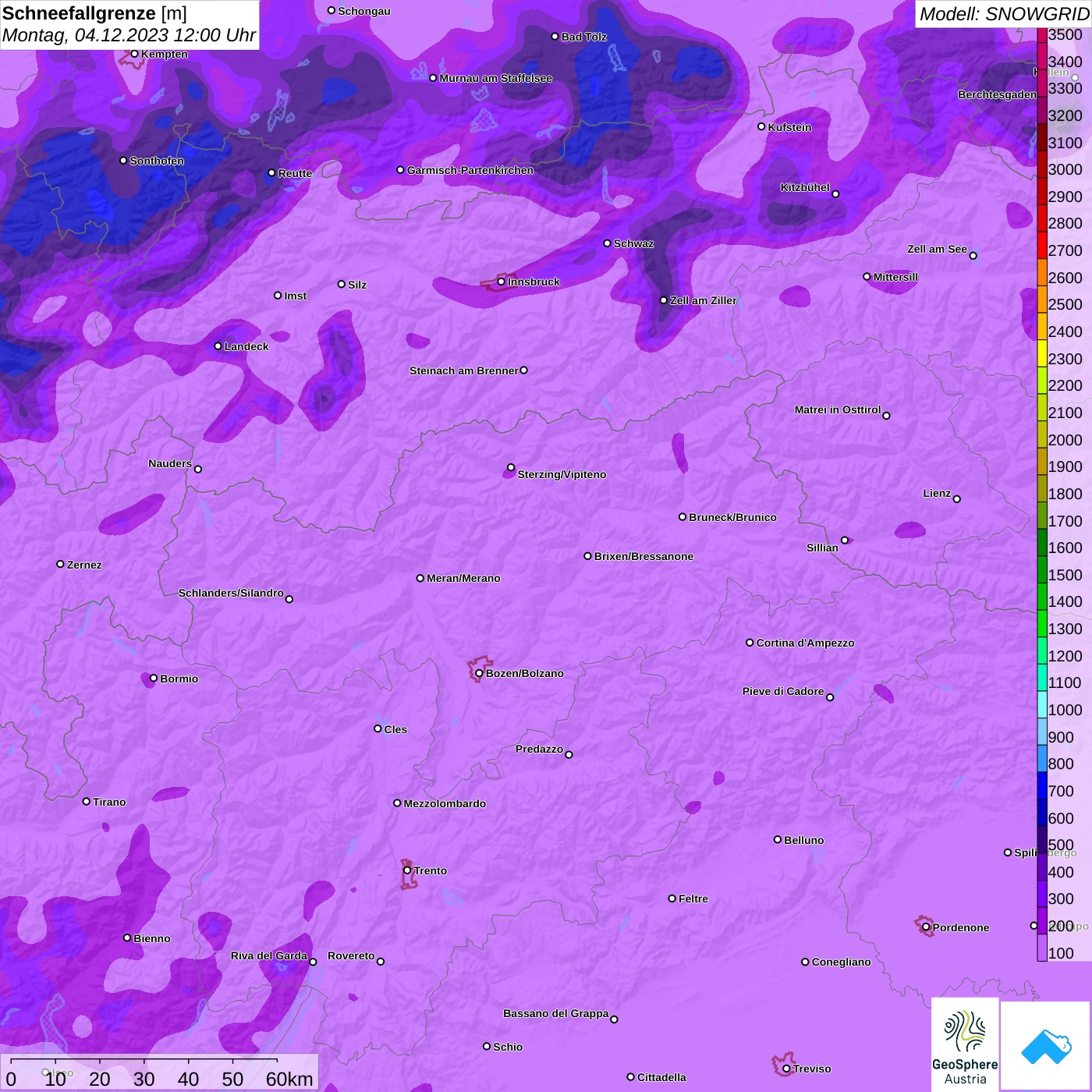Click the Cittadella label
Screen dimensions: 1092x1092
pyautogui.click(x=661, y=1077)
